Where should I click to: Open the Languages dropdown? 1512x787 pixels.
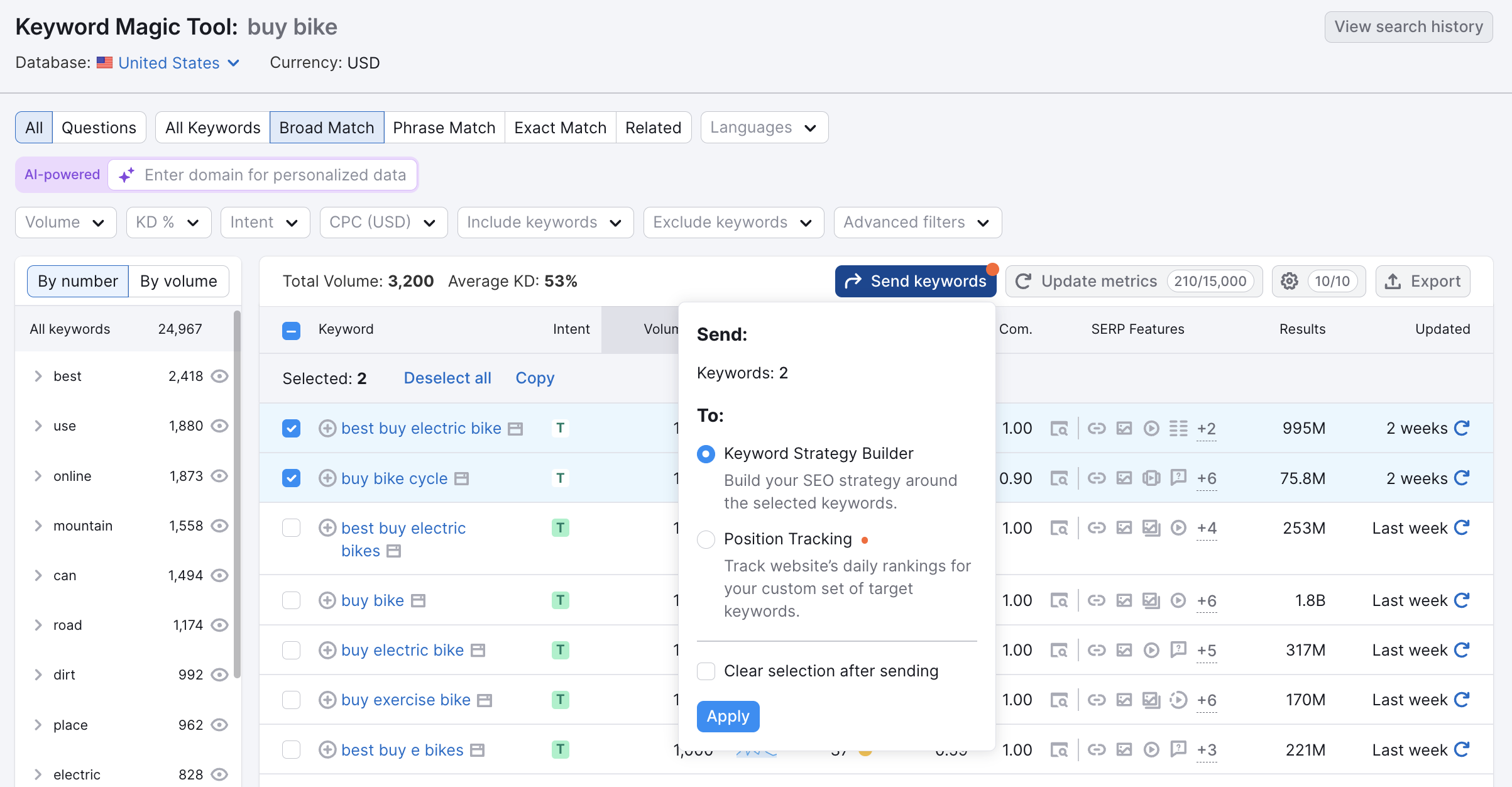[x=764, y=127]
